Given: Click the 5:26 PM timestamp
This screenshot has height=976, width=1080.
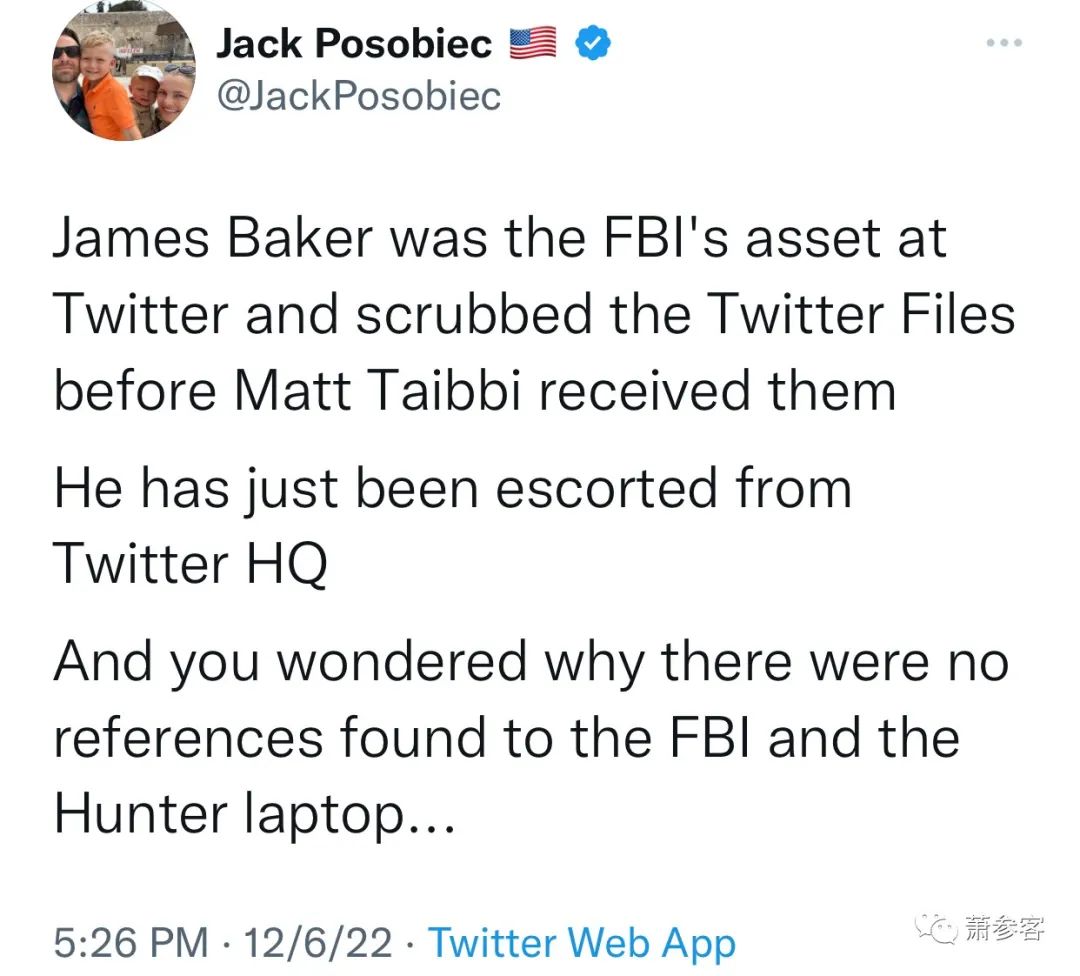Looking at the screenshot, I should tap(131, 943).
